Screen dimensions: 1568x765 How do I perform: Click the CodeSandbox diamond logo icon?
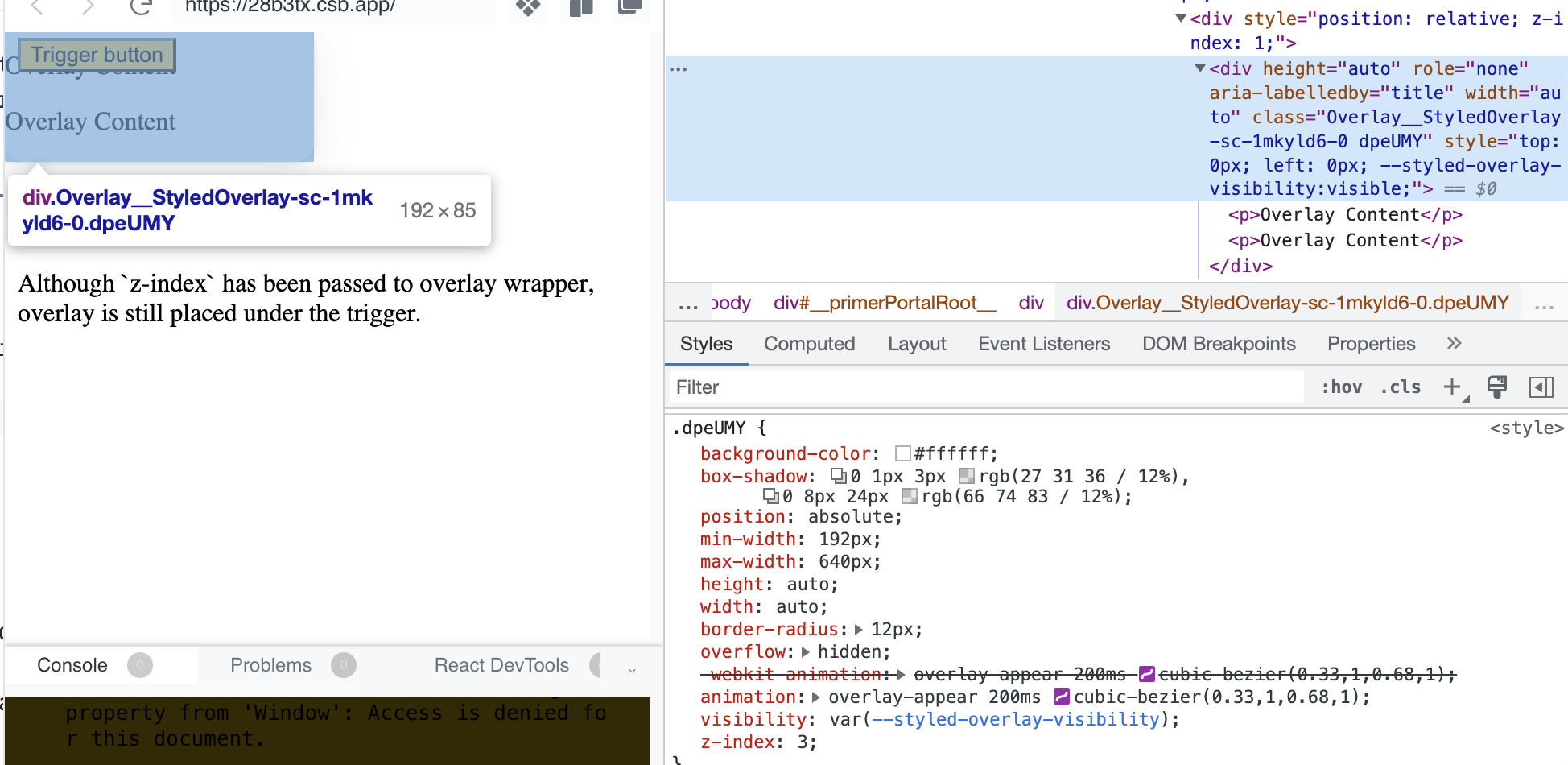[x=527, y=7]
